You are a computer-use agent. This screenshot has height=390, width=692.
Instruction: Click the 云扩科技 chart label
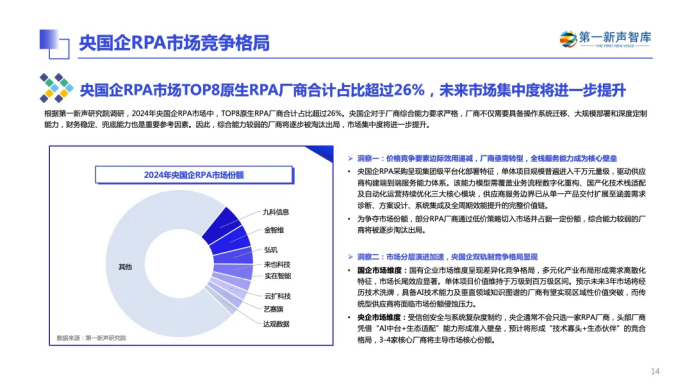point(277,296)
